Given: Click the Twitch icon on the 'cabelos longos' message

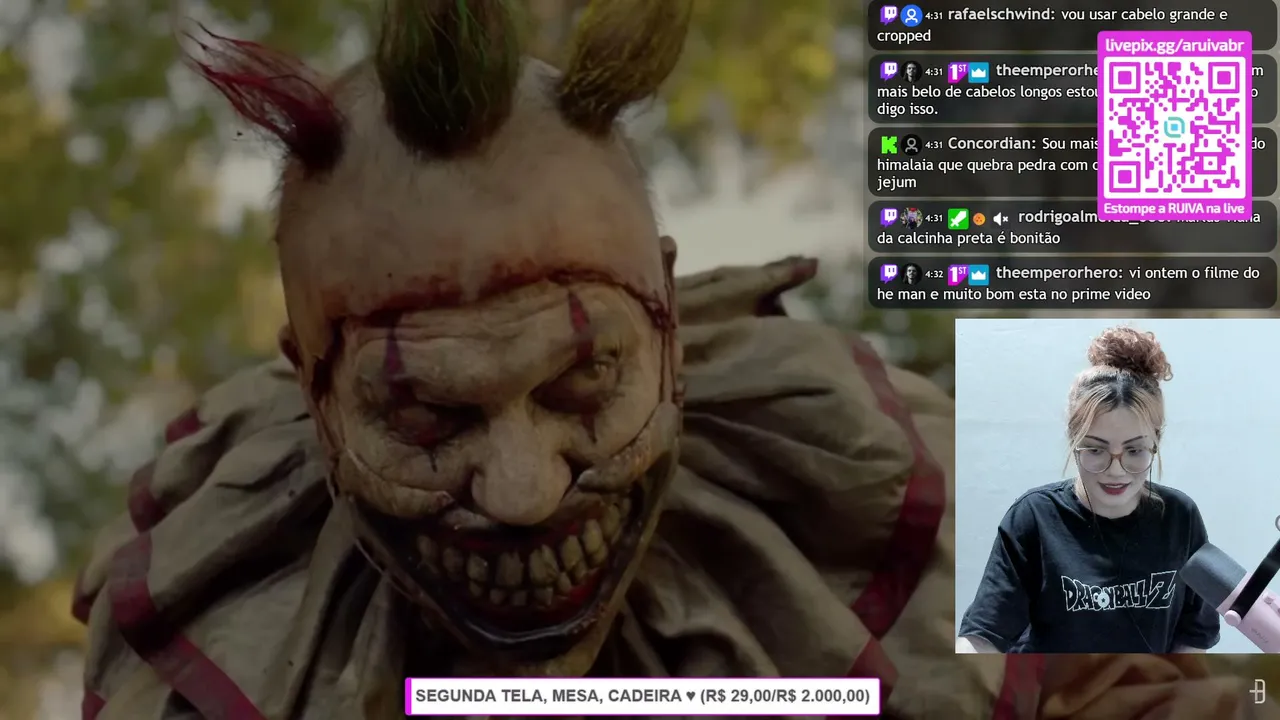Looking at the screenshot, I should 889,71.
